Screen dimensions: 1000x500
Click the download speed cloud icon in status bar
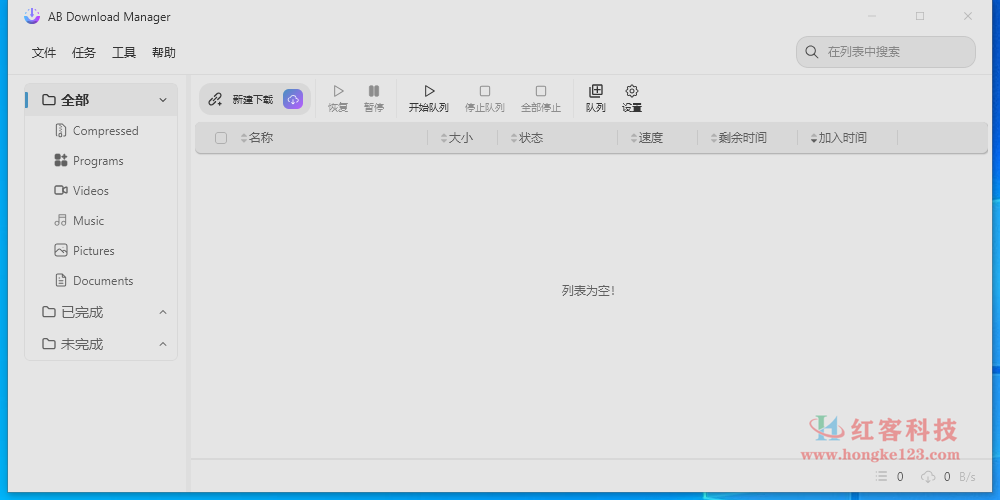click(x=929, y=476)
